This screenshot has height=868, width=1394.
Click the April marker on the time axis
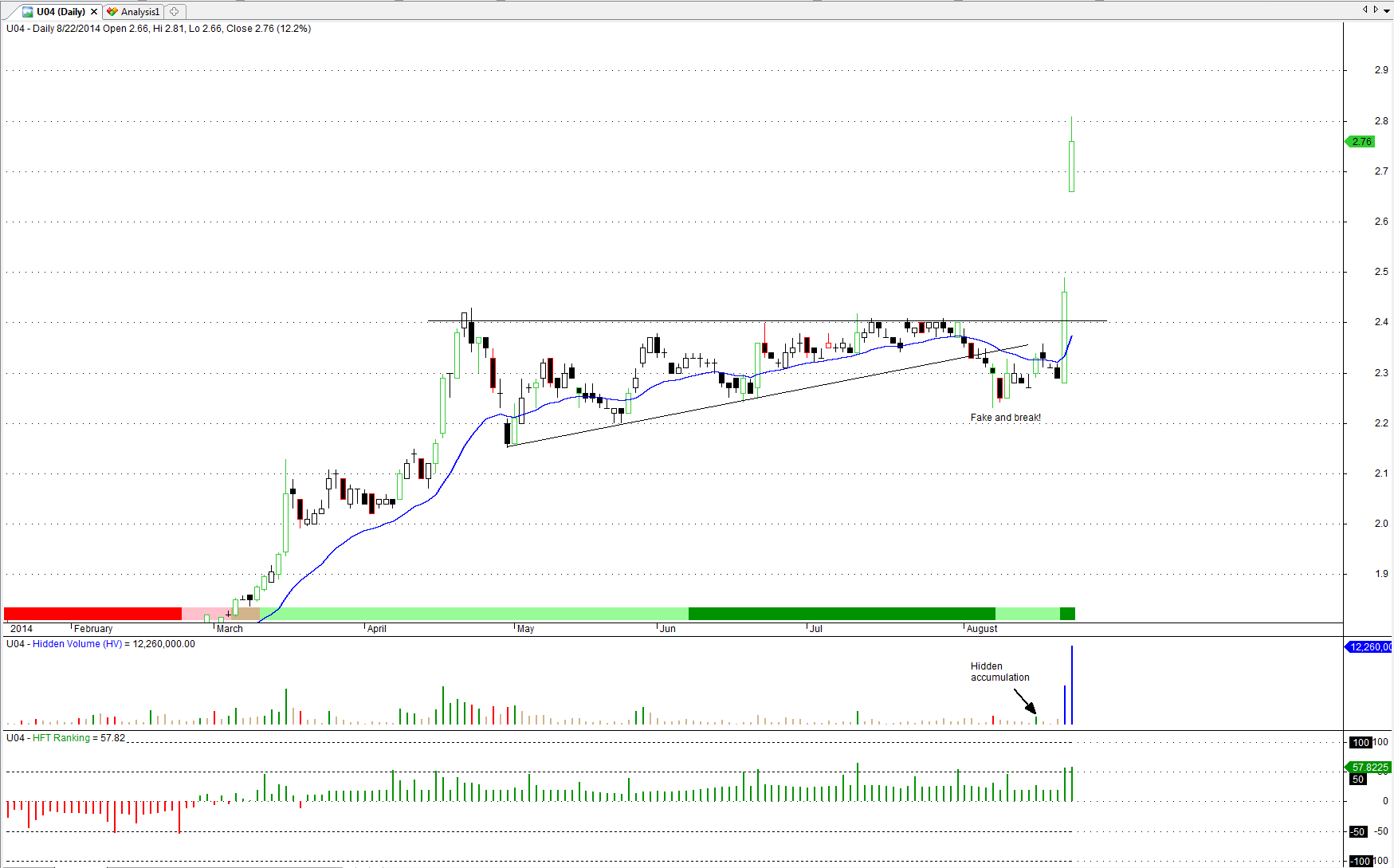[x=376, y=629]
